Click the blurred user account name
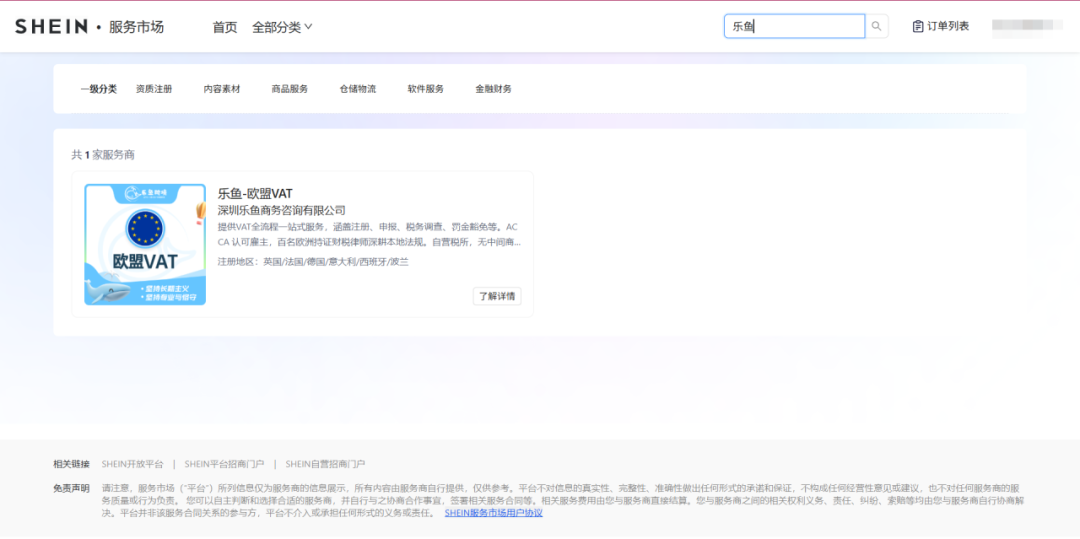This screenshot has height=539, width=1080. click(x=1027, y=25)
